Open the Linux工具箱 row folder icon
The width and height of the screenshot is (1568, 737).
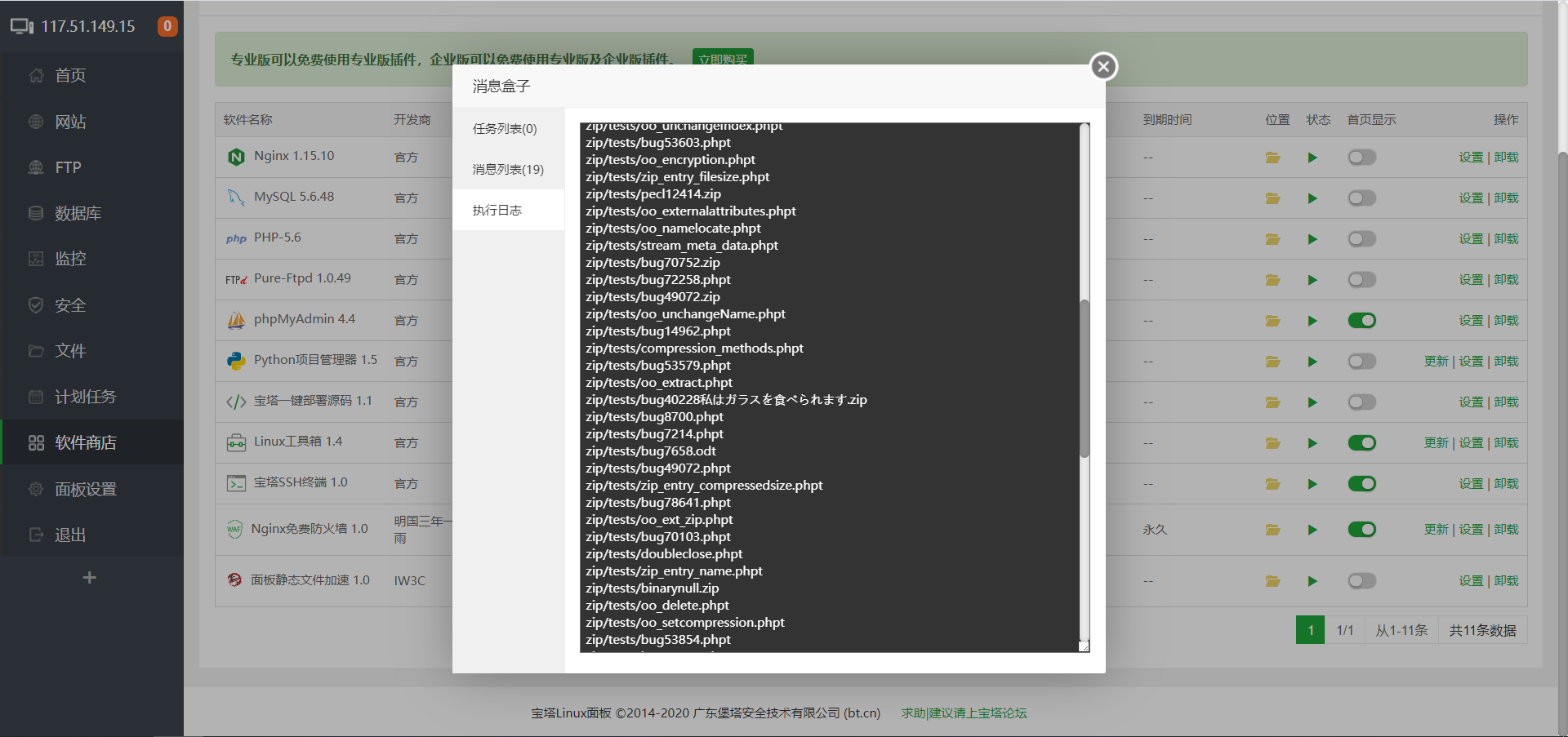(x=1272, y=443)
